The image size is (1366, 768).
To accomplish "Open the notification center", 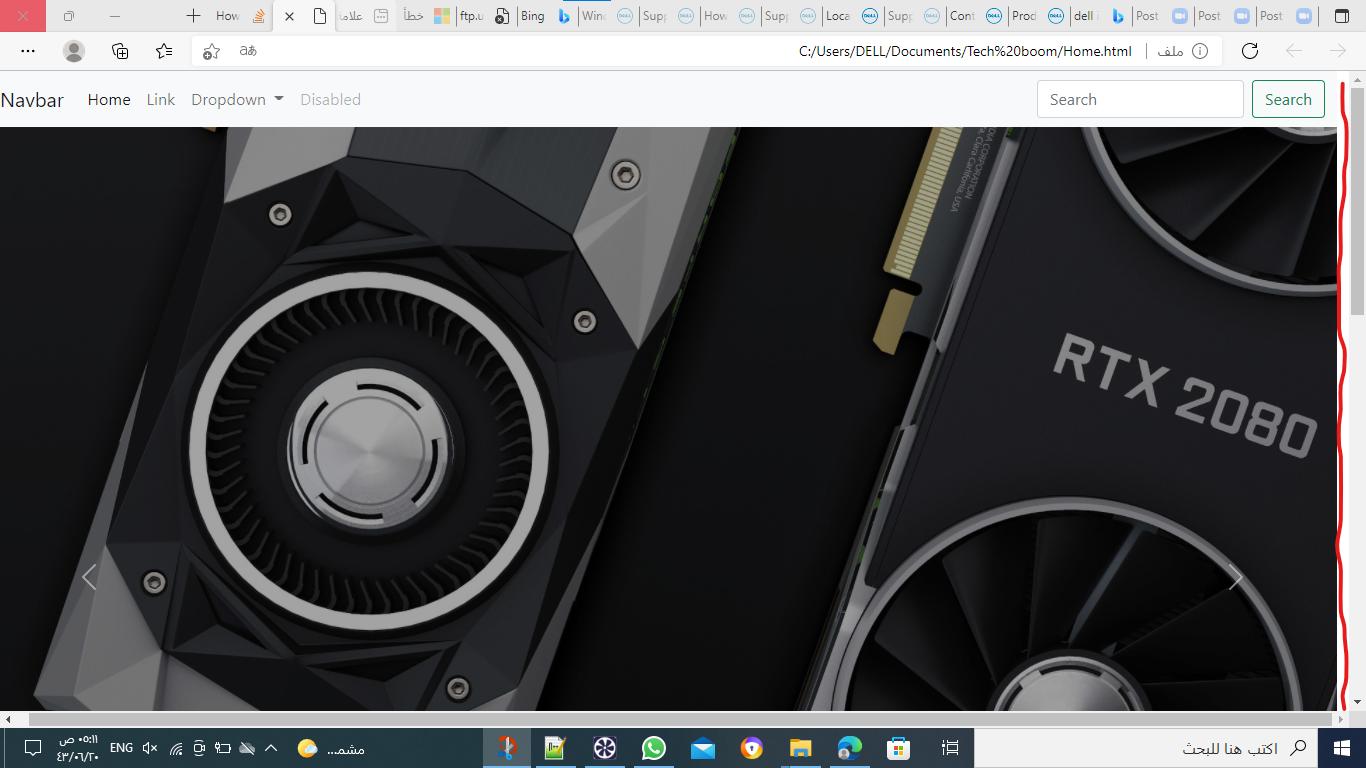I will [x=32, y=748].
